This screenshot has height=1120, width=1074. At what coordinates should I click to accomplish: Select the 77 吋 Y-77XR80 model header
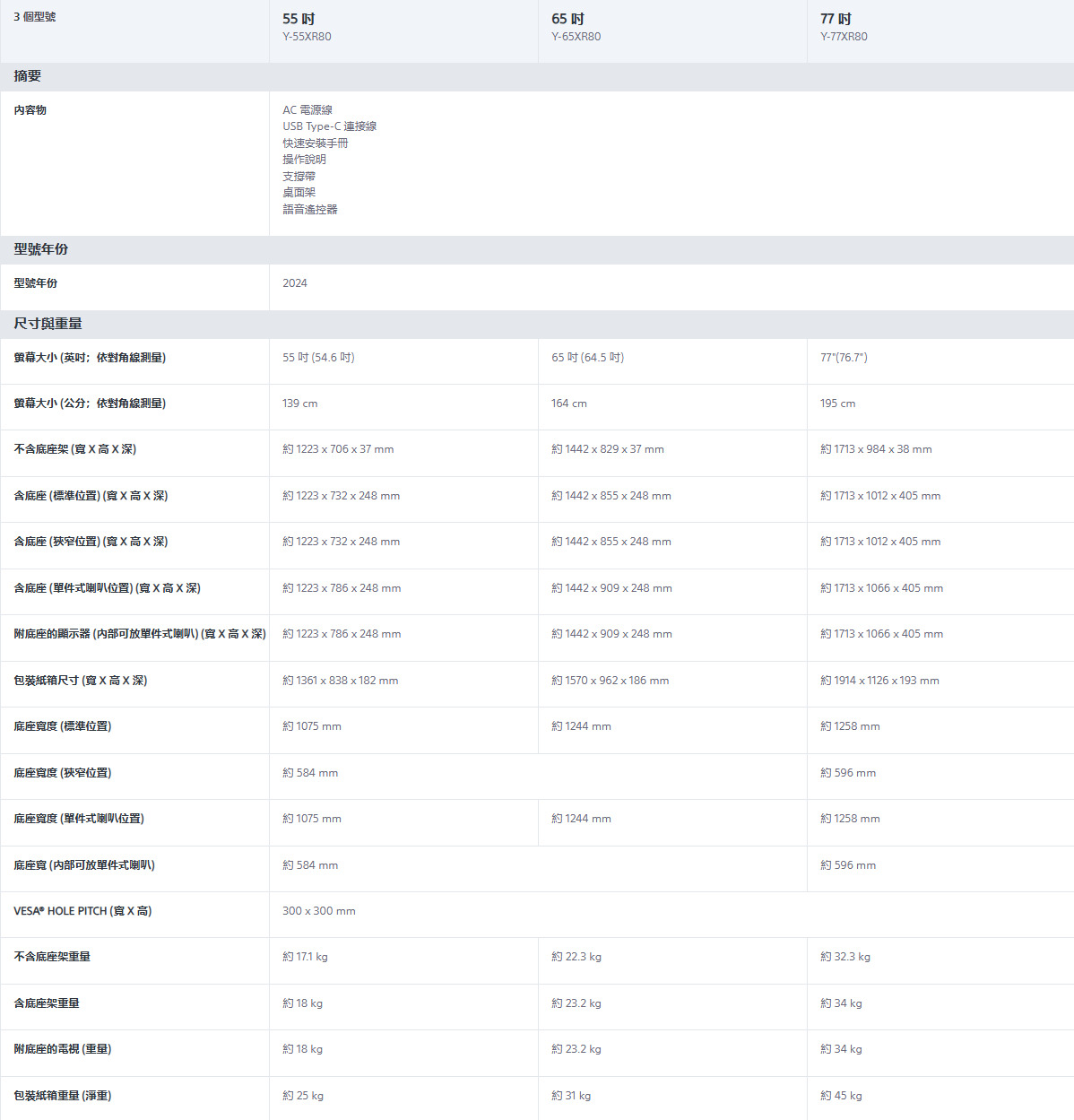coord(844,27)
